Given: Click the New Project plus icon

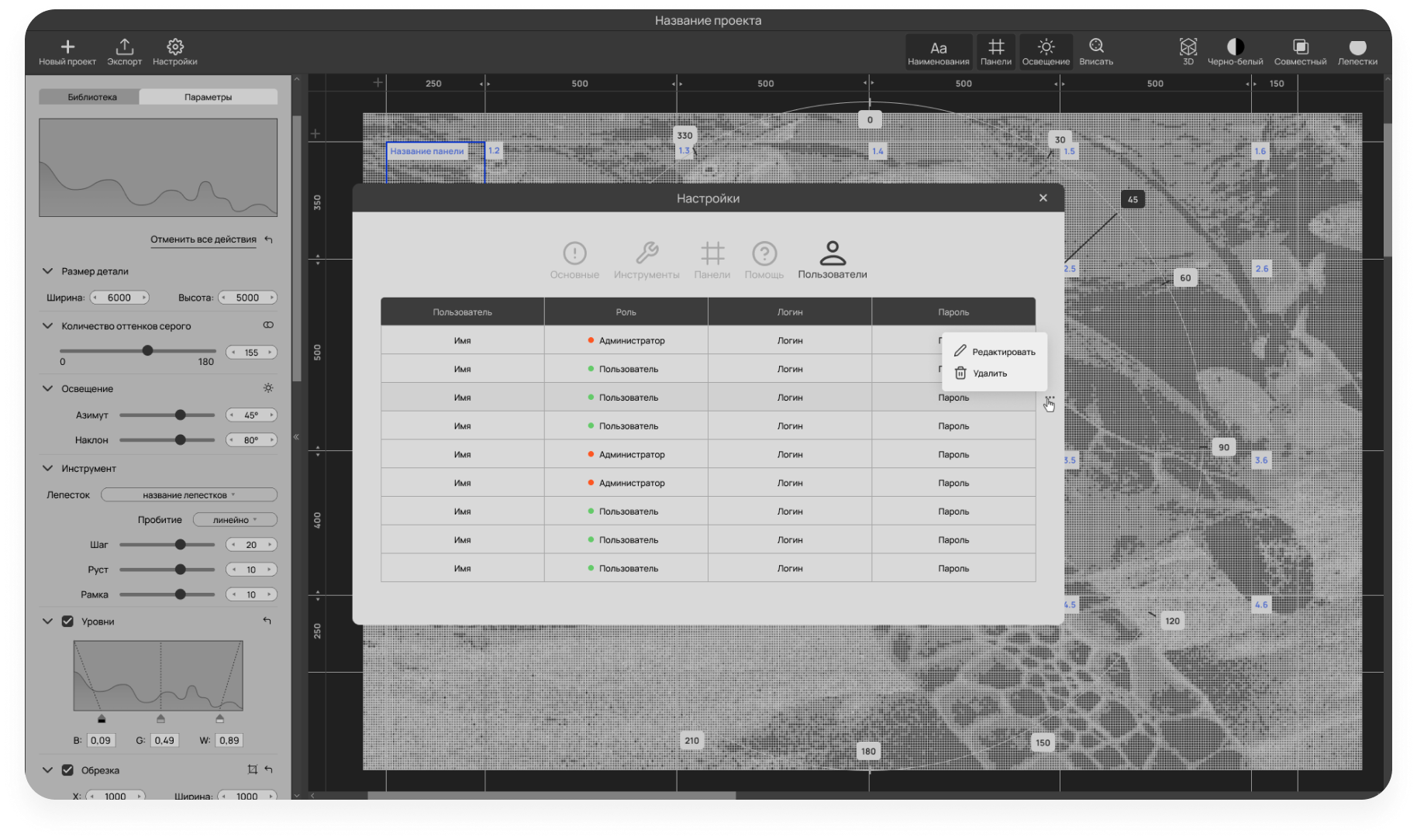Looking at the screenshot, I should pyautogui.click(x=67, y=47).
